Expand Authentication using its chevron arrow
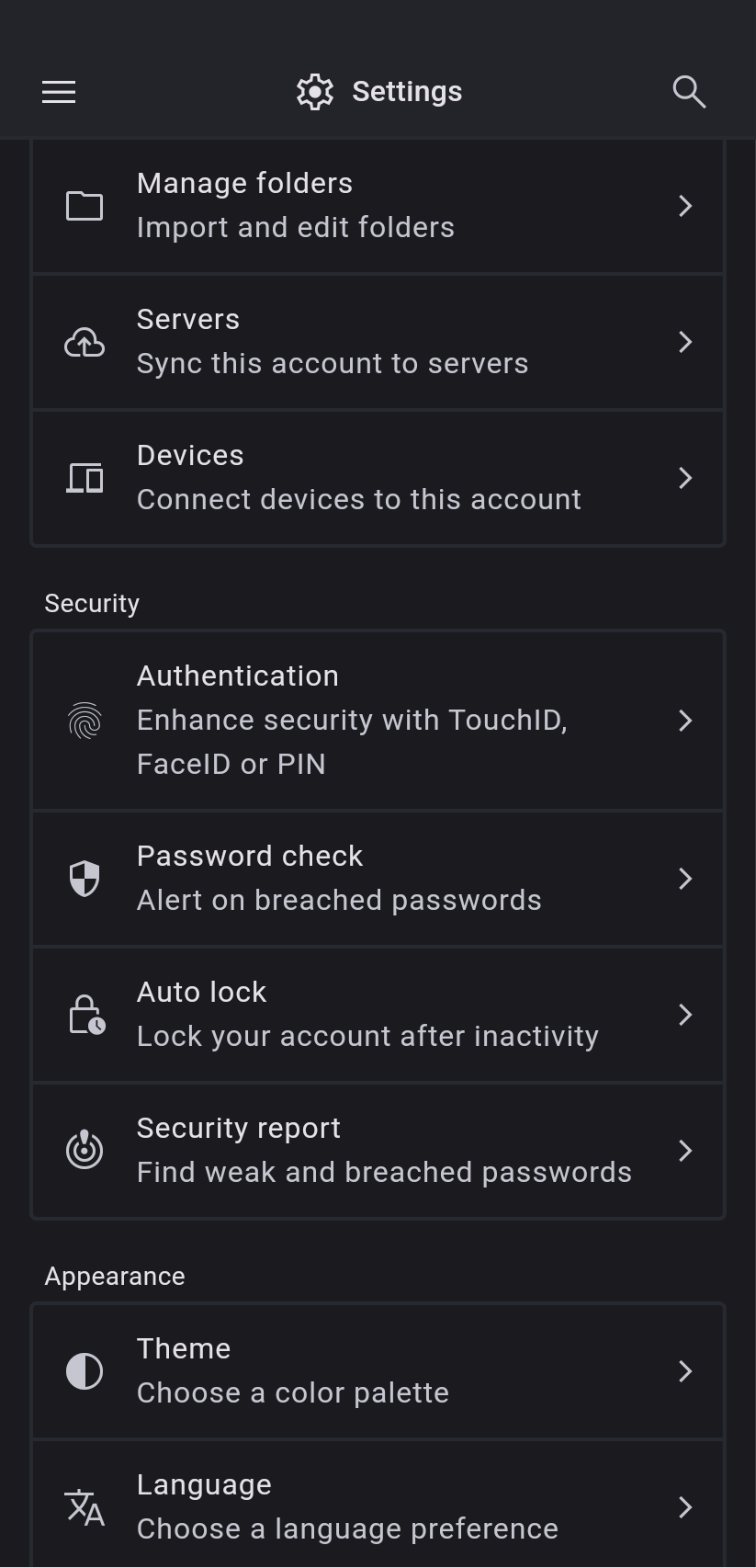 tap(685, 721)
